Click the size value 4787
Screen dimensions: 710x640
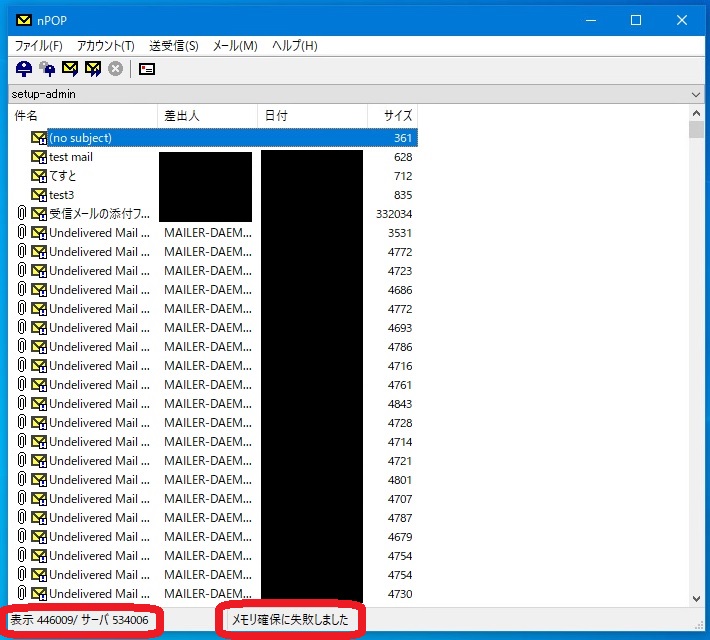tap(400, 518)
